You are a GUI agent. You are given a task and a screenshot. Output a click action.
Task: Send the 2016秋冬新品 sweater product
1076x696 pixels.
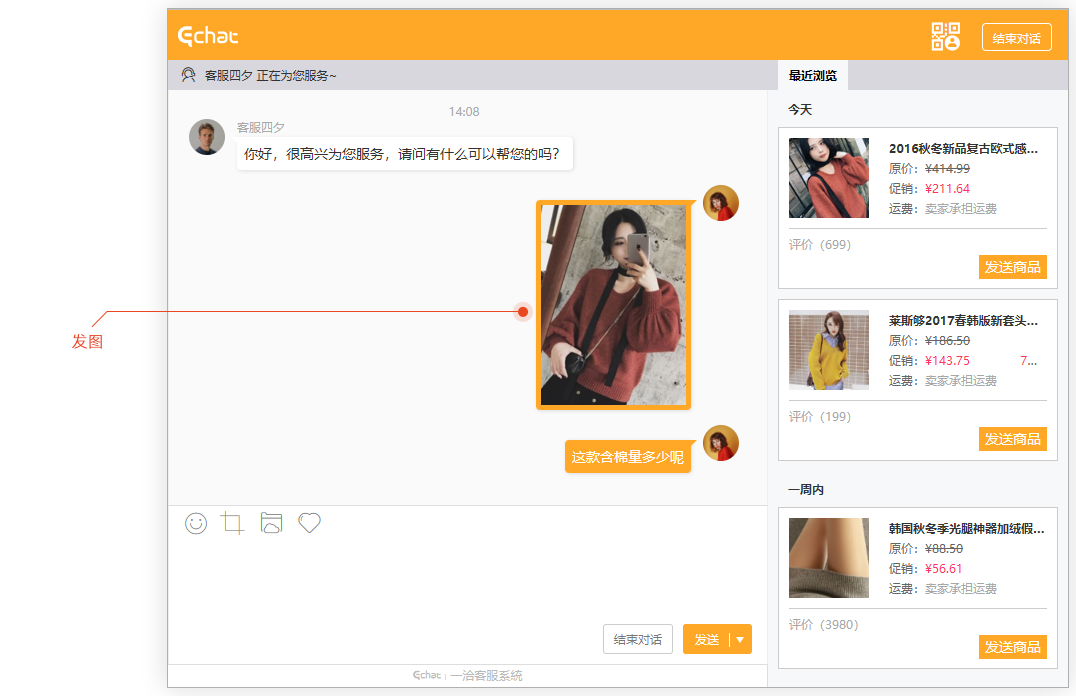1012,267
